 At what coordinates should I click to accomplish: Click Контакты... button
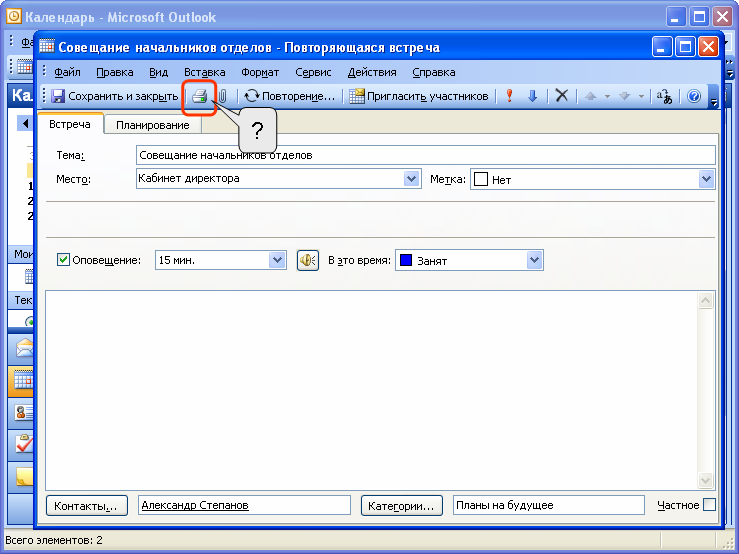coord(87,505)
